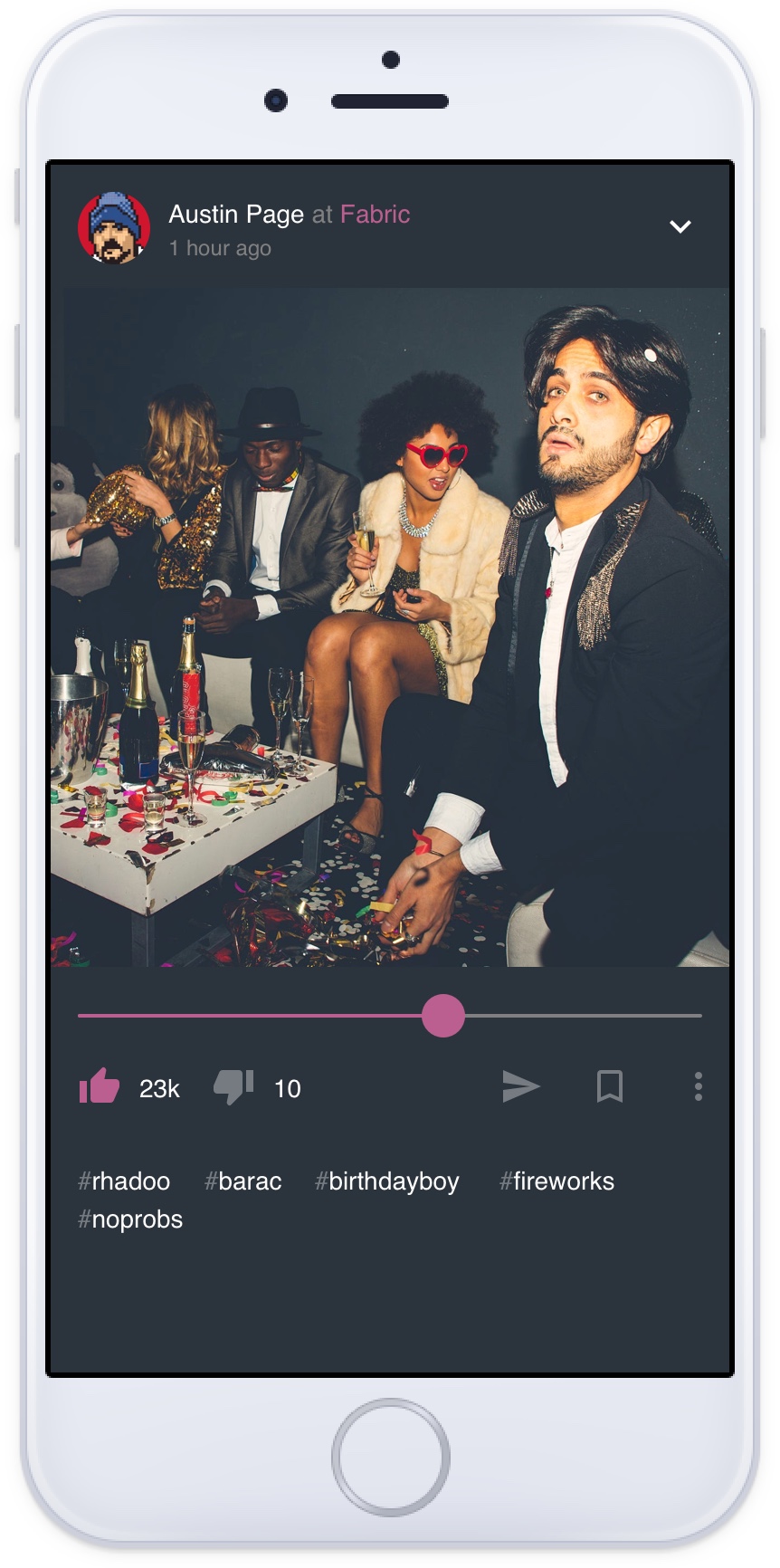780x1568 pixels.
Task: Open the Fabric location link
Action: 376,215
